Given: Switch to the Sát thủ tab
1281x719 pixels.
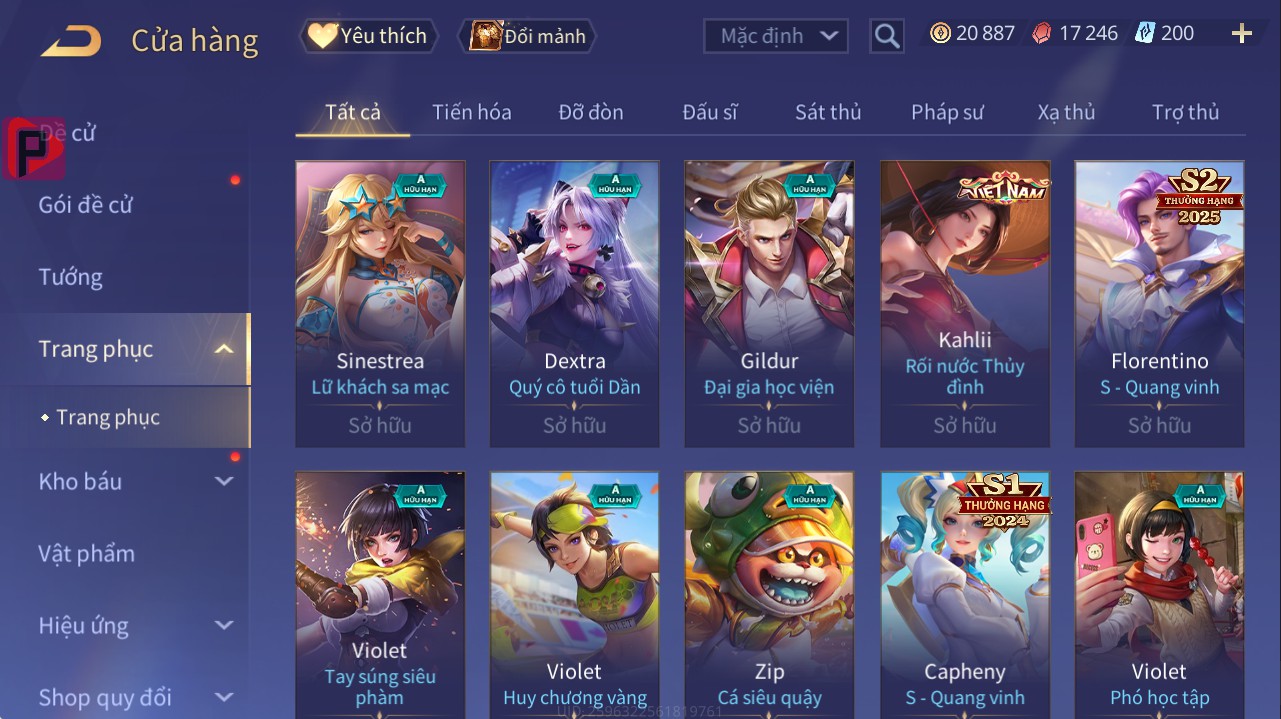Looking at the screenshot, I should [x=828, y=112].
